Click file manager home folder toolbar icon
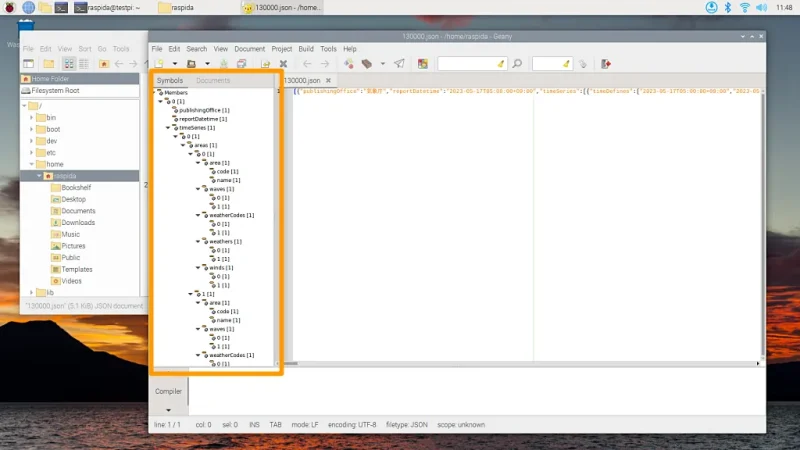Viewport: 800px width, 450px height. [x=104, y=64]
